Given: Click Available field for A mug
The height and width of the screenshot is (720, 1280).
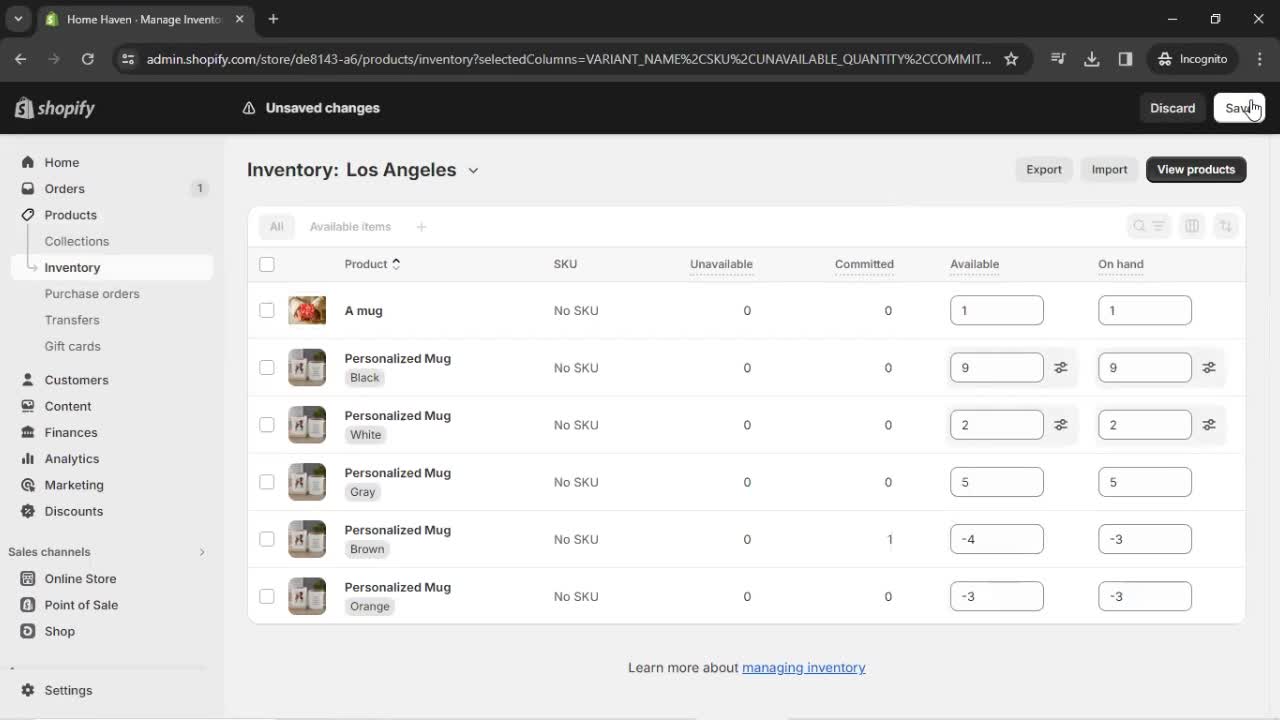Looking at the screenshot, I should (996, 310).
